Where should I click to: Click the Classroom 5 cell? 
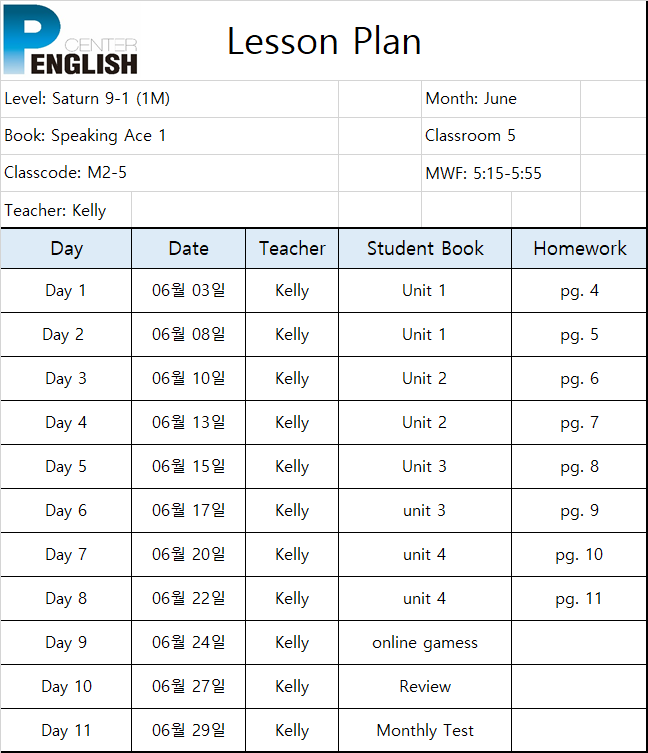(x=501, y=136)
